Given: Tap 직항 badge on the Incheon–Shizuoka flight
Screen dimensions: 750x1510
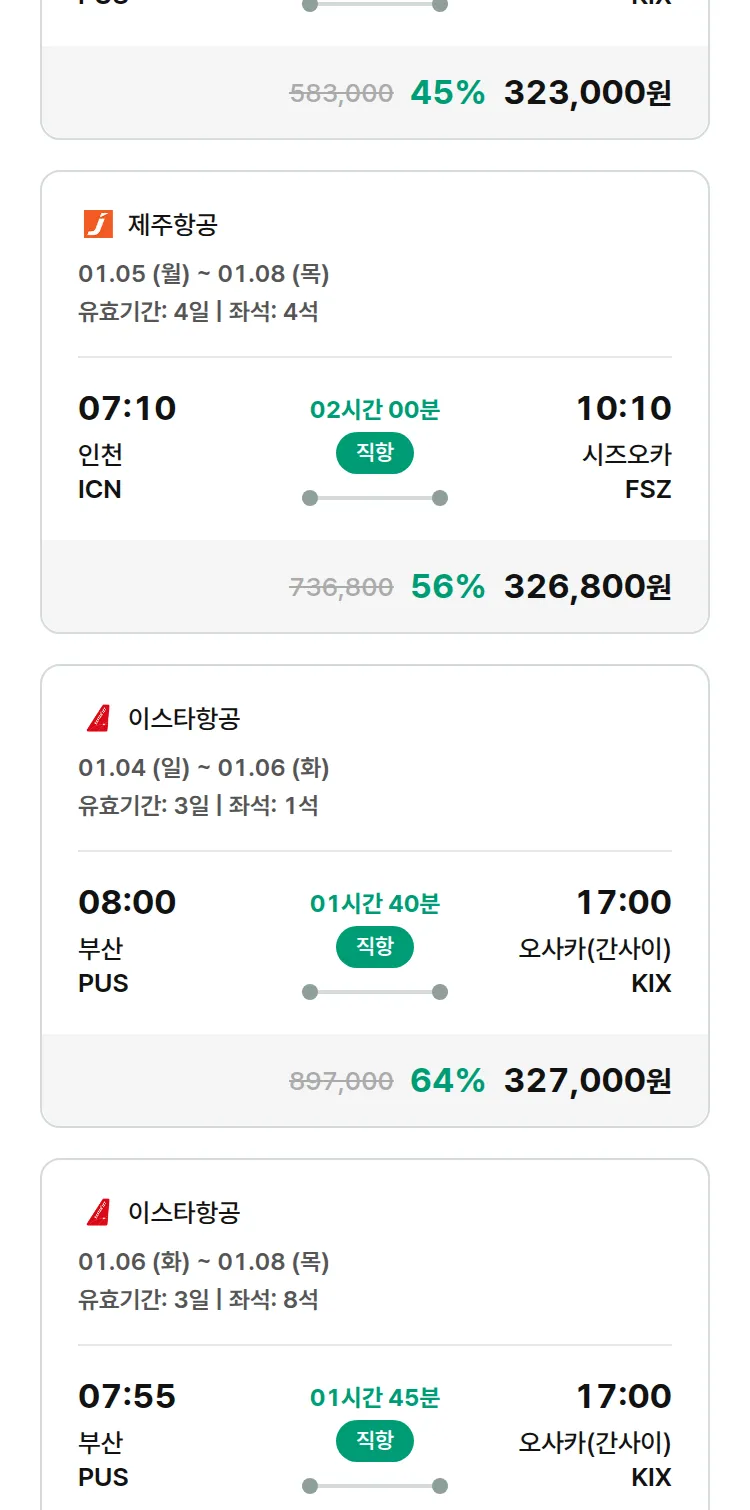Looking at the screenshot, I should 374,453.
